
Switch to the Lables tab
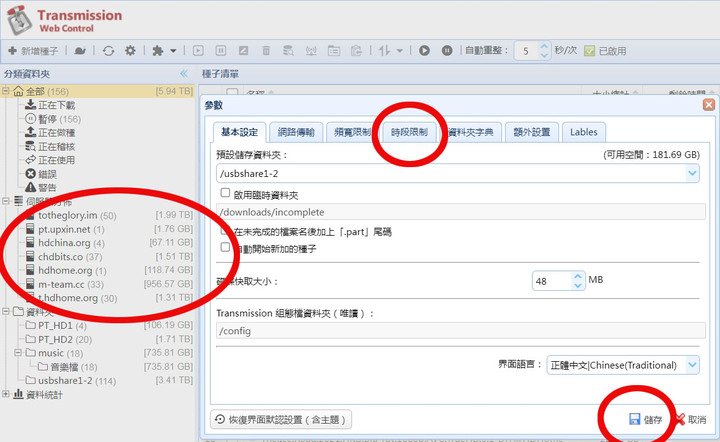(584, 132)
